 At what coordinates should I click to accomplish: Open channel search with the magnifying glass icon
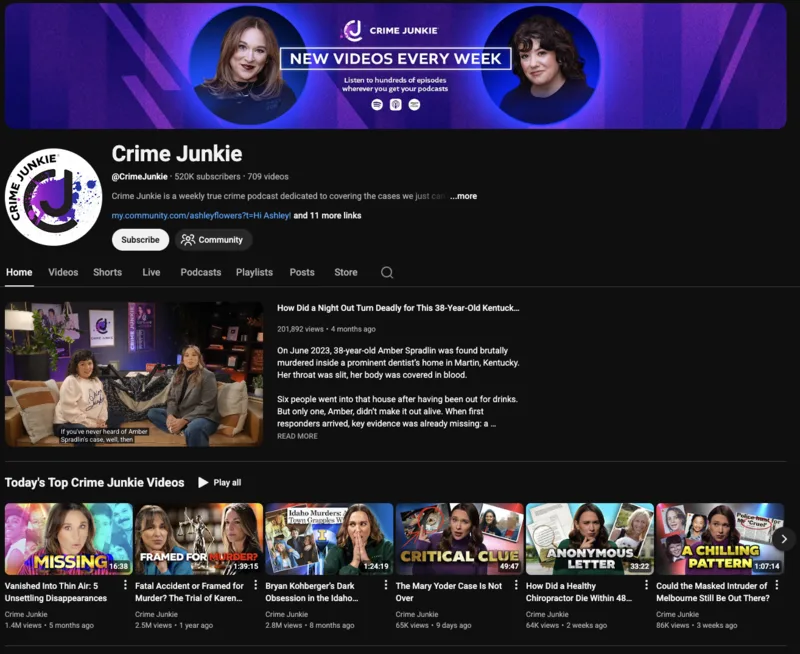tap(386, 272)
